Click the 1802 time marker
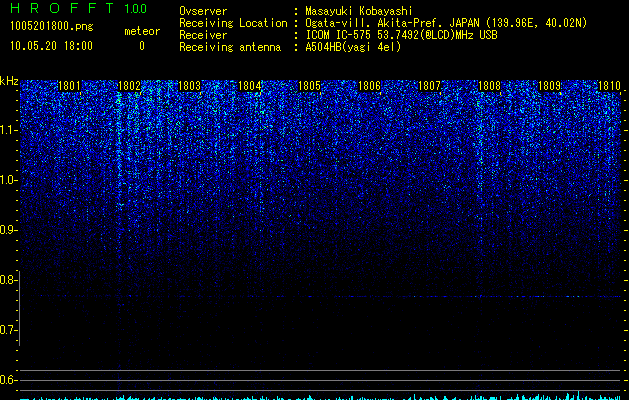 tap(130, 86)
